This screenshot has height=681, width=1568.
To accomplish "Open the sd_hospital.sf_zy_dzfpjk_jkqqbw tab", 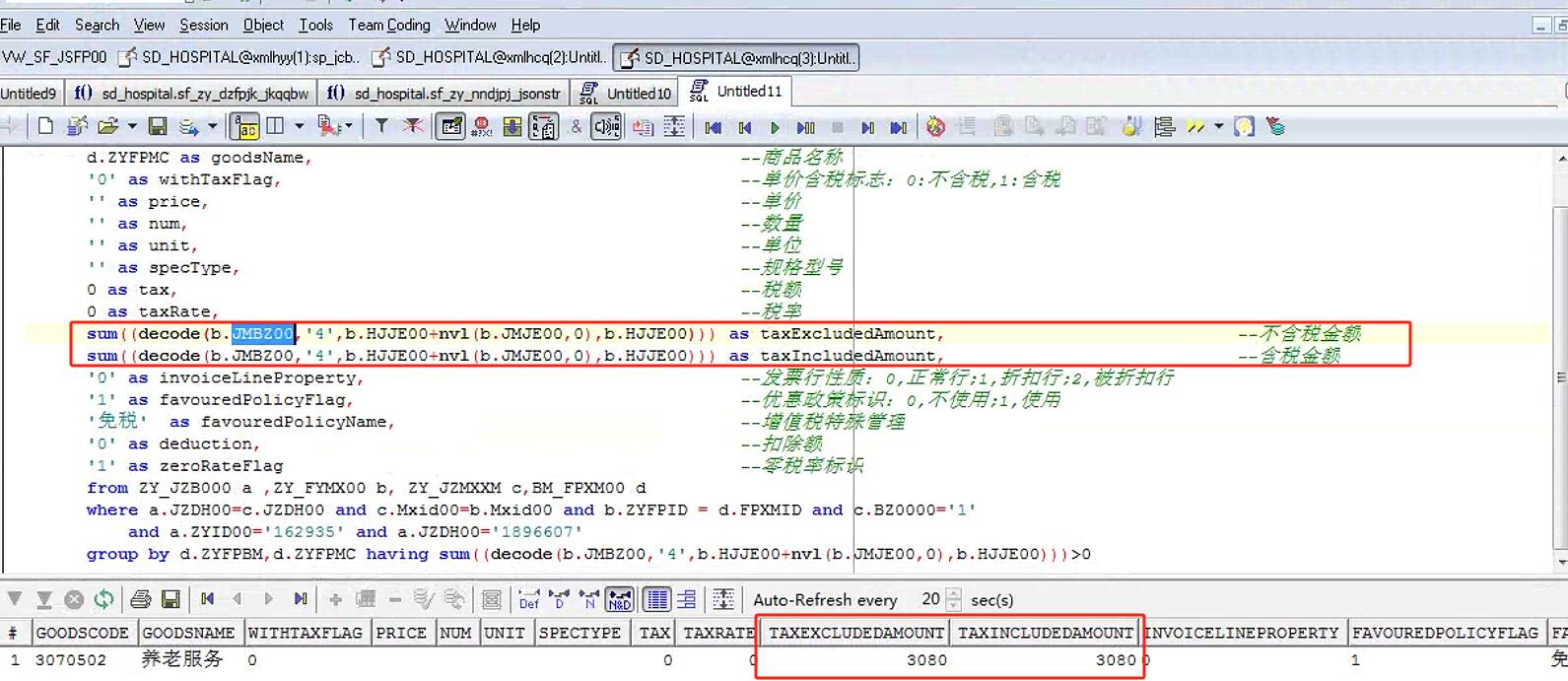I will (x=192, y=93).
